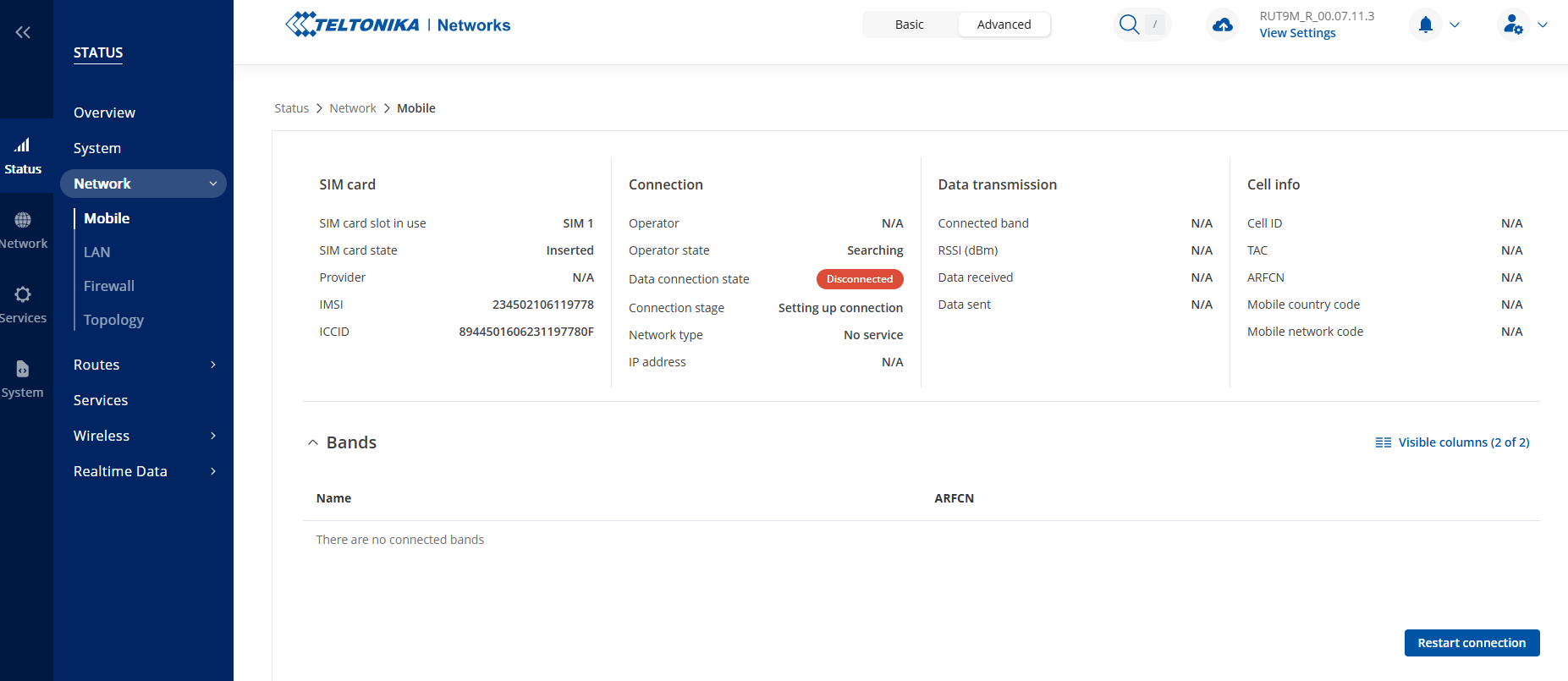Switch to Advanced mode

[1004, 25]
